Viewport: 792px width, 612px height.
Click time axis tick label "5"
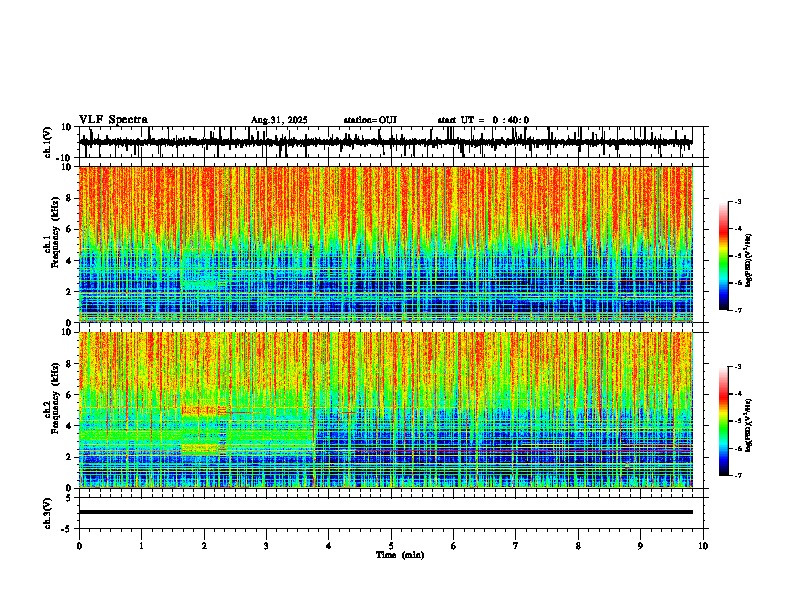pos(391,546)
